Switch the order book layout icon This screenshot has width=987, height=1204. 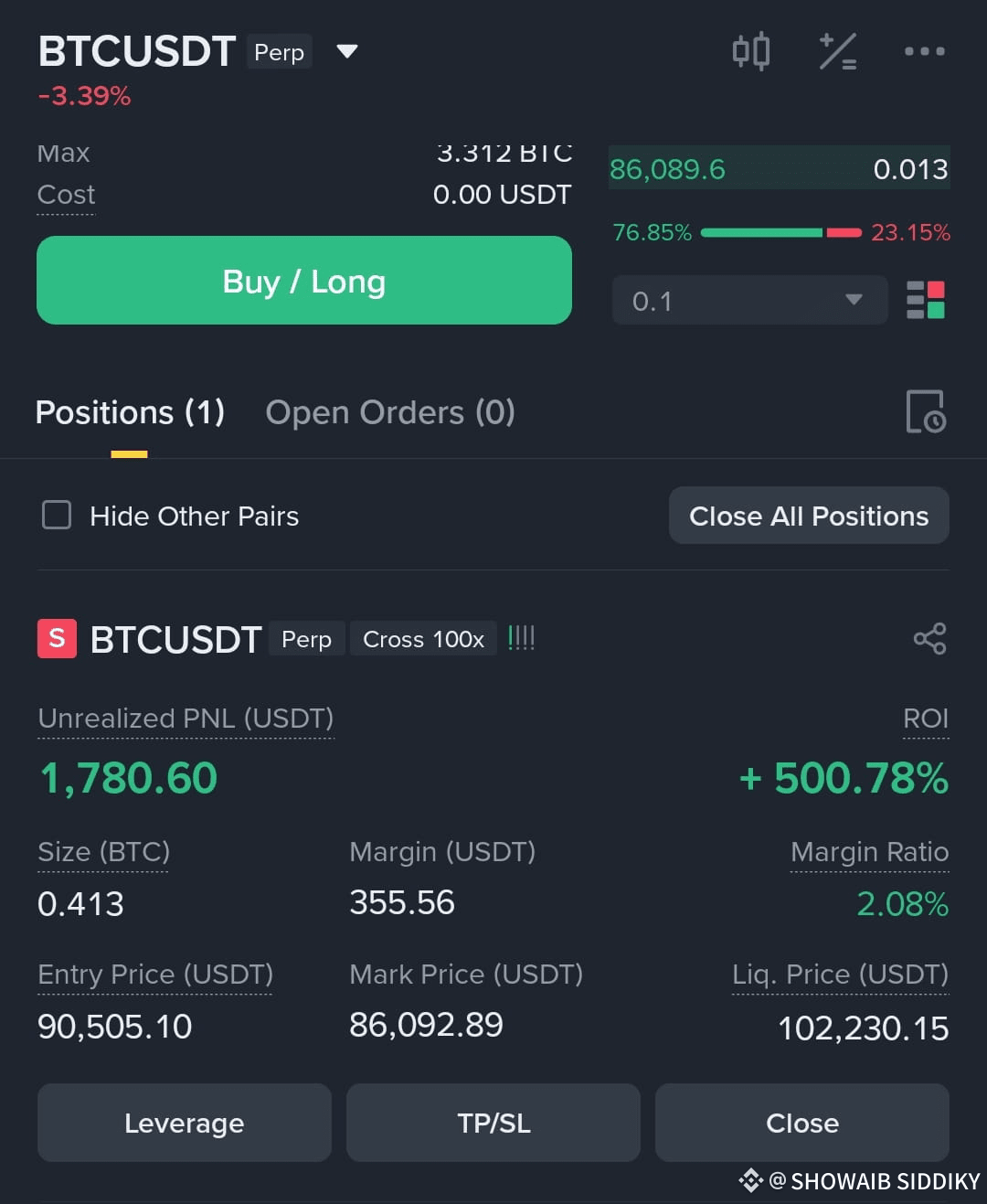pyautogui.click(x=925, y=300)
